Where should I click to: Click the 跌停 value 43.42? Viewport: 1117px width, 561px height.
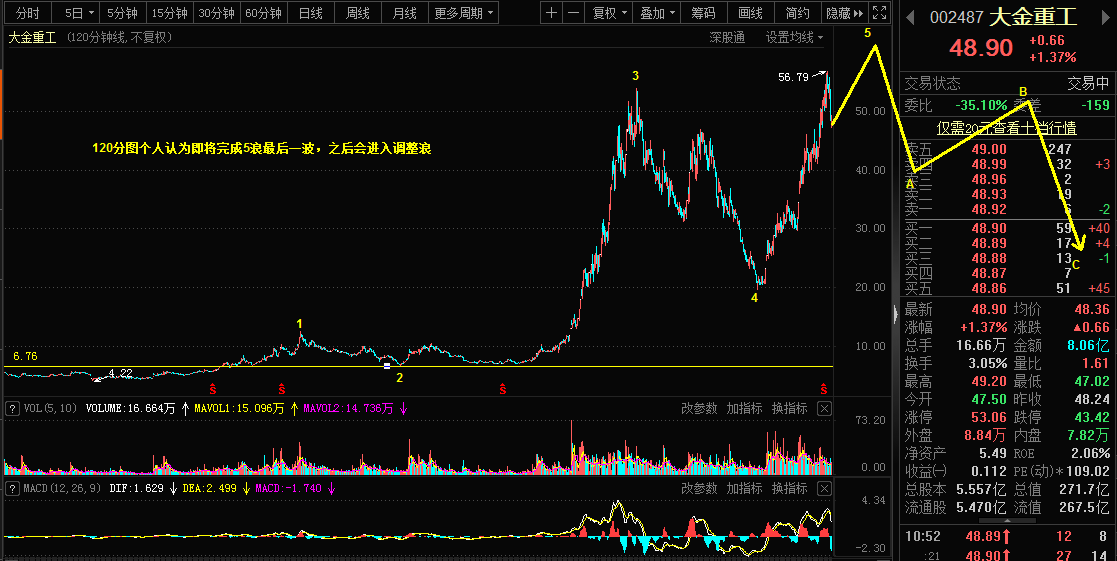(1090, 417)
